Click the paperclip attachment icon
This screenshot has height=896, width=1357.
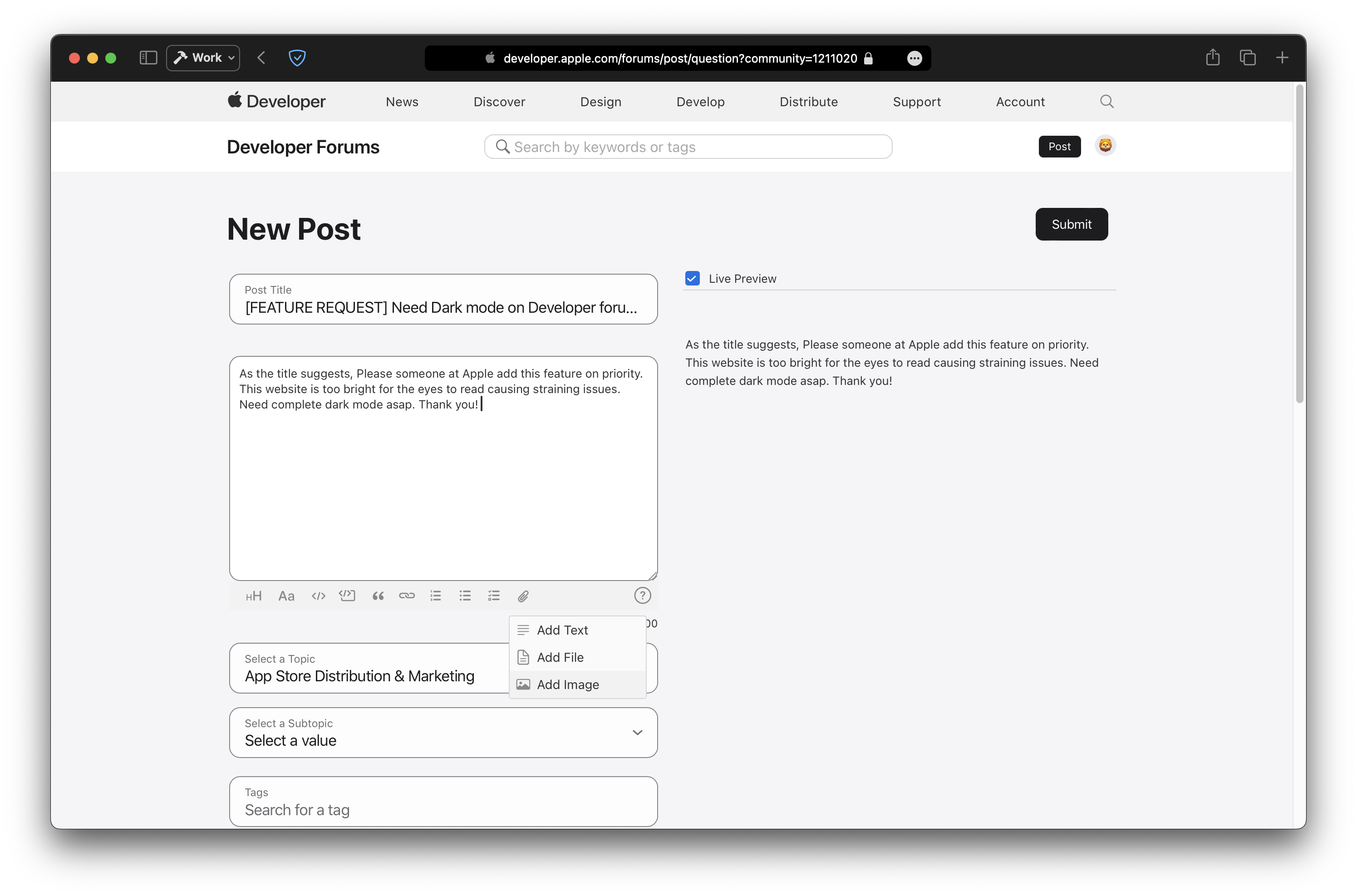click(x=523, y=596)
